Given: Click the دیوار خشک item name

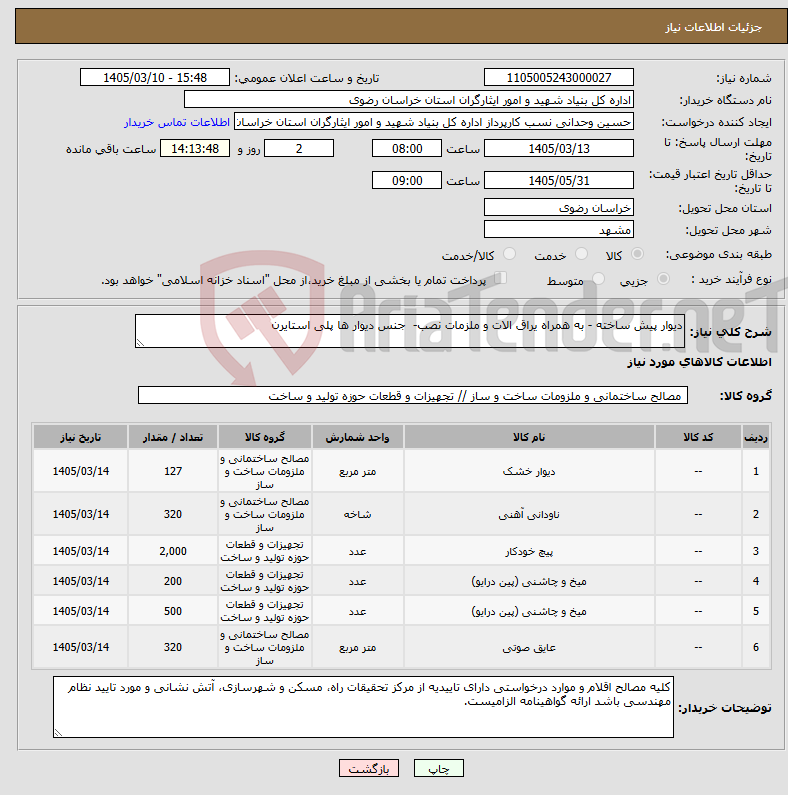Looking at the screenshot, I should coord(529,472).
